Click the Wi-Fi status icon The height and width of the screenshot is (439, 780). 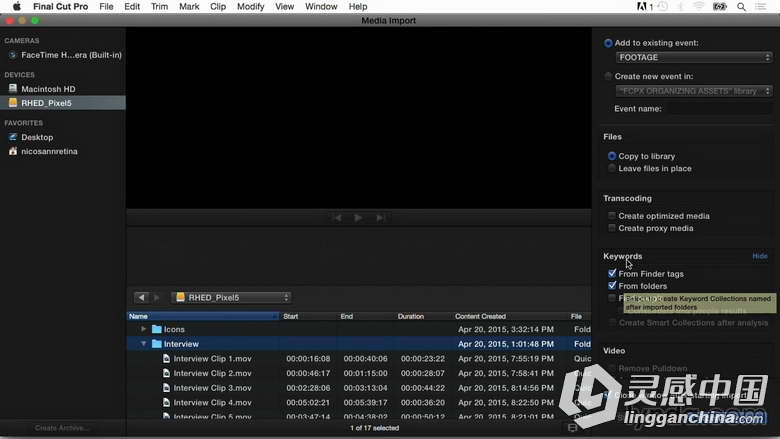pyautogui.click(x=699, y=6)
